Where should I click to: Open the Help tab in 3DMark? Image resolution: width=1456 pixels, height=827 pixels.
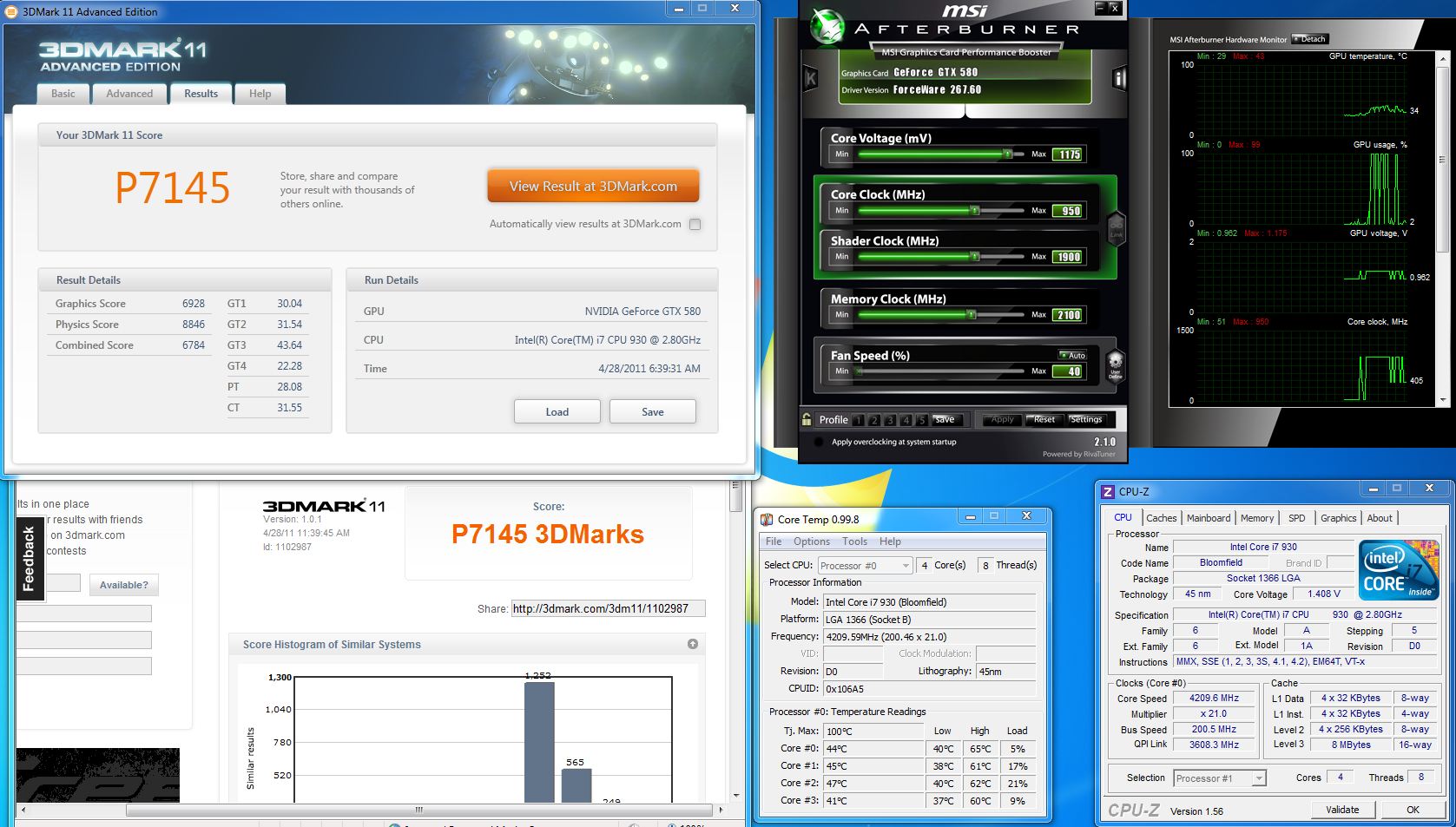260,94
